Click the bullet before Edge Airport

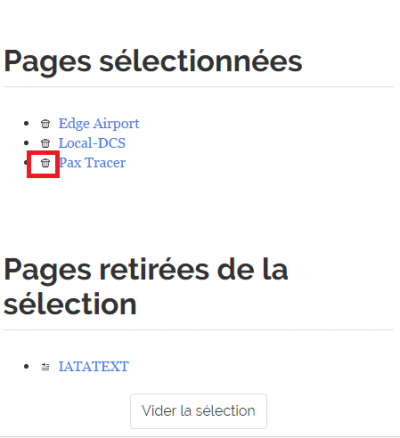[27, 124]
